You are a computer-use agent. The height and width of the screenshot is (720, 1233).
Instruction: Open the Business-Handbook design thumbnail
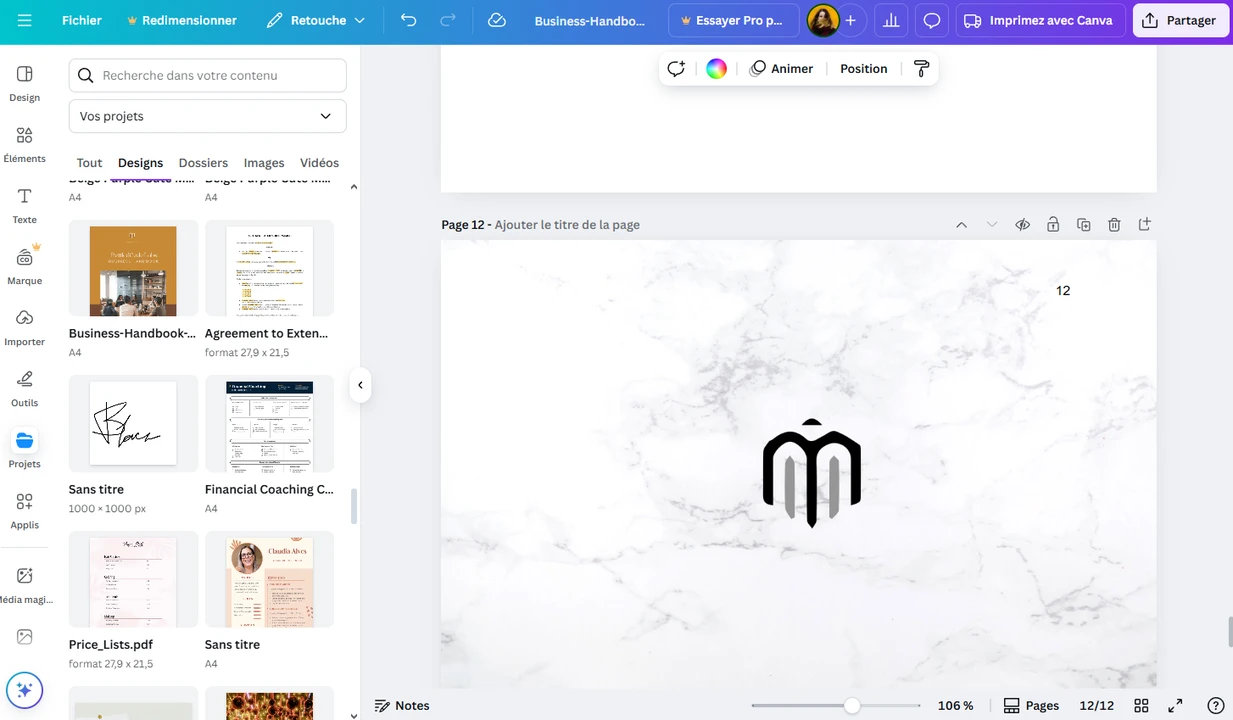point(133,271)
